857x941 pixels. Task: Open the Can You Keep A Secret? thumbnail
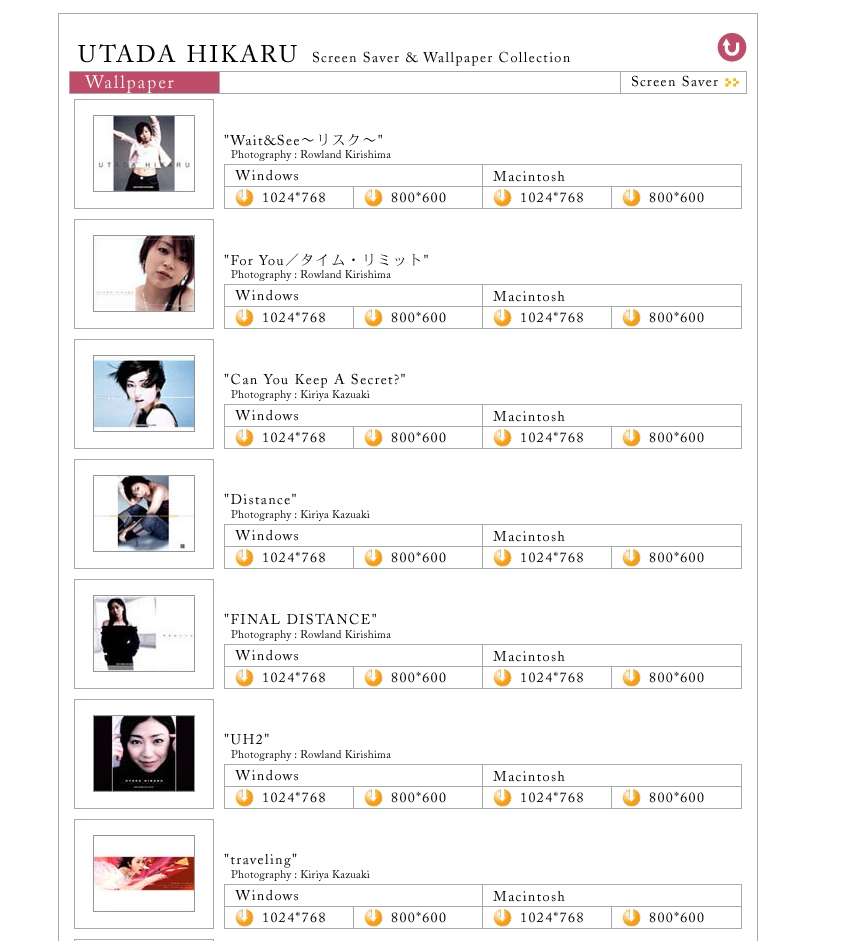pyautogui.click(x=144, y=394)
